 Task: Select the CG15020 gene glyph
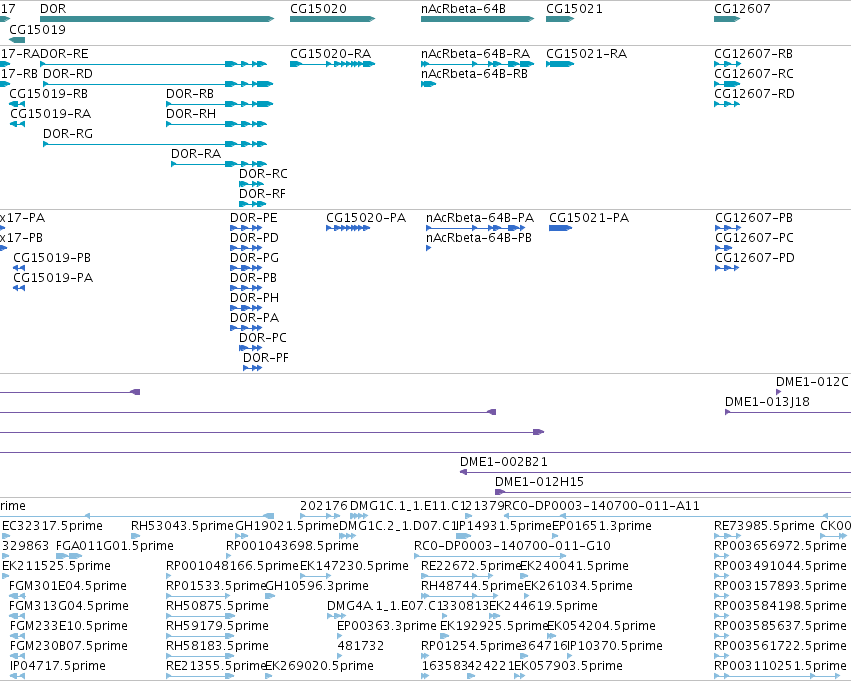click(332, 19)
